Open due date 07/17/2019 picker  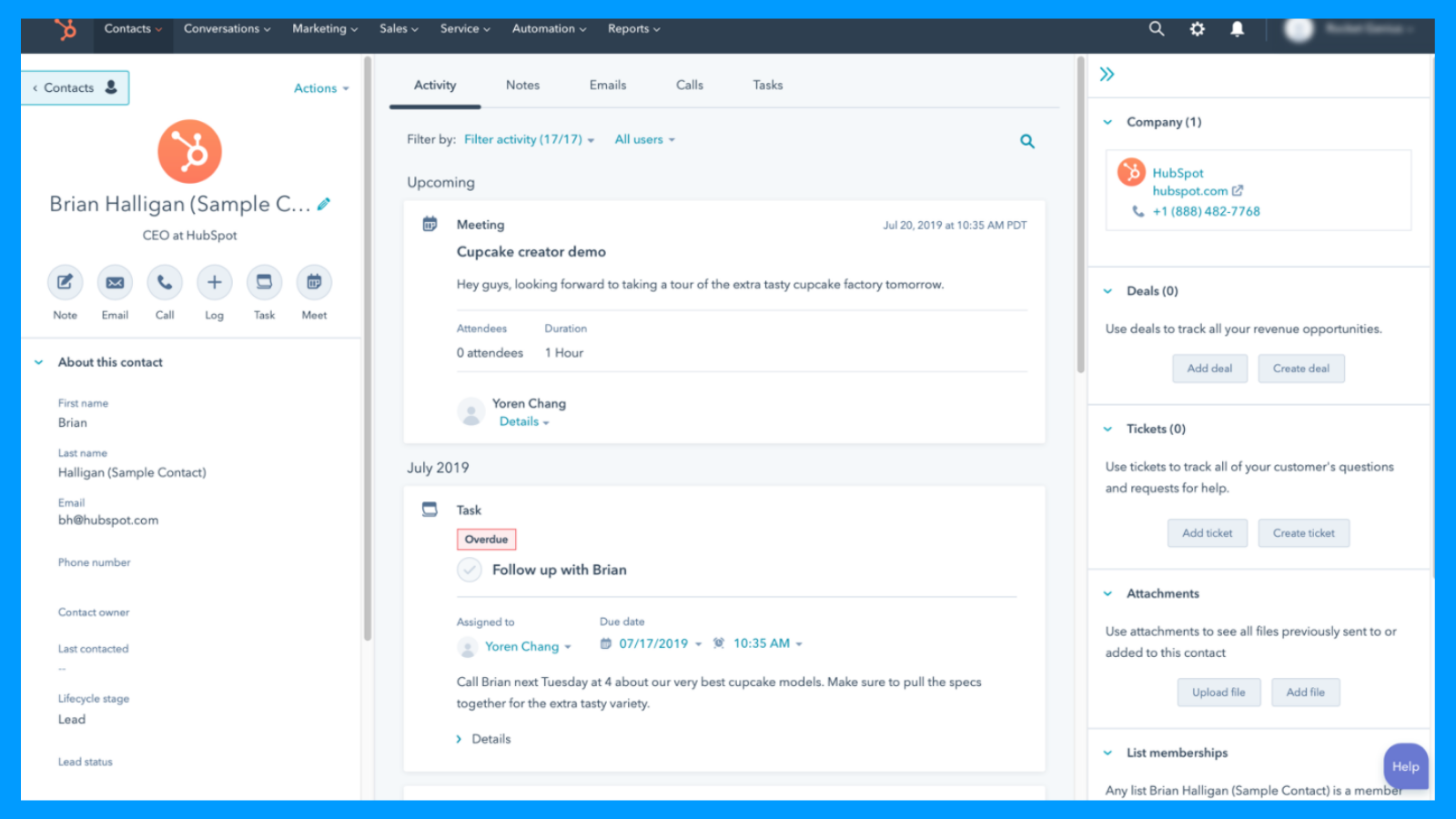tap(661, 643)
